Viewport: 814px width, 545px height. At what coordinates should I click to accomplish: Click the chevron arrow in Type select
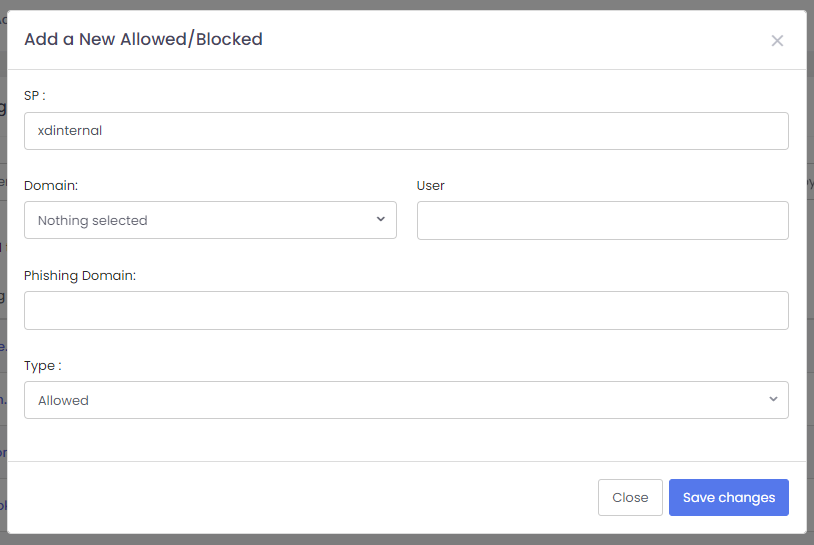(773, 399)
